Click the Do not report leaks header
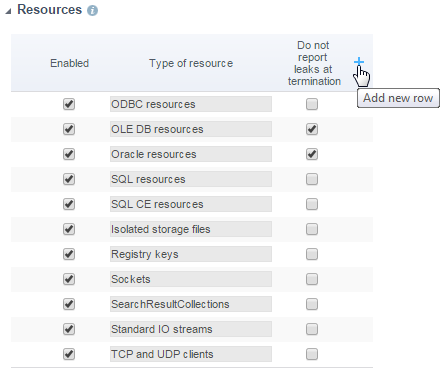The height and width of the screenshot is (373, 447). tap(314, 63)
